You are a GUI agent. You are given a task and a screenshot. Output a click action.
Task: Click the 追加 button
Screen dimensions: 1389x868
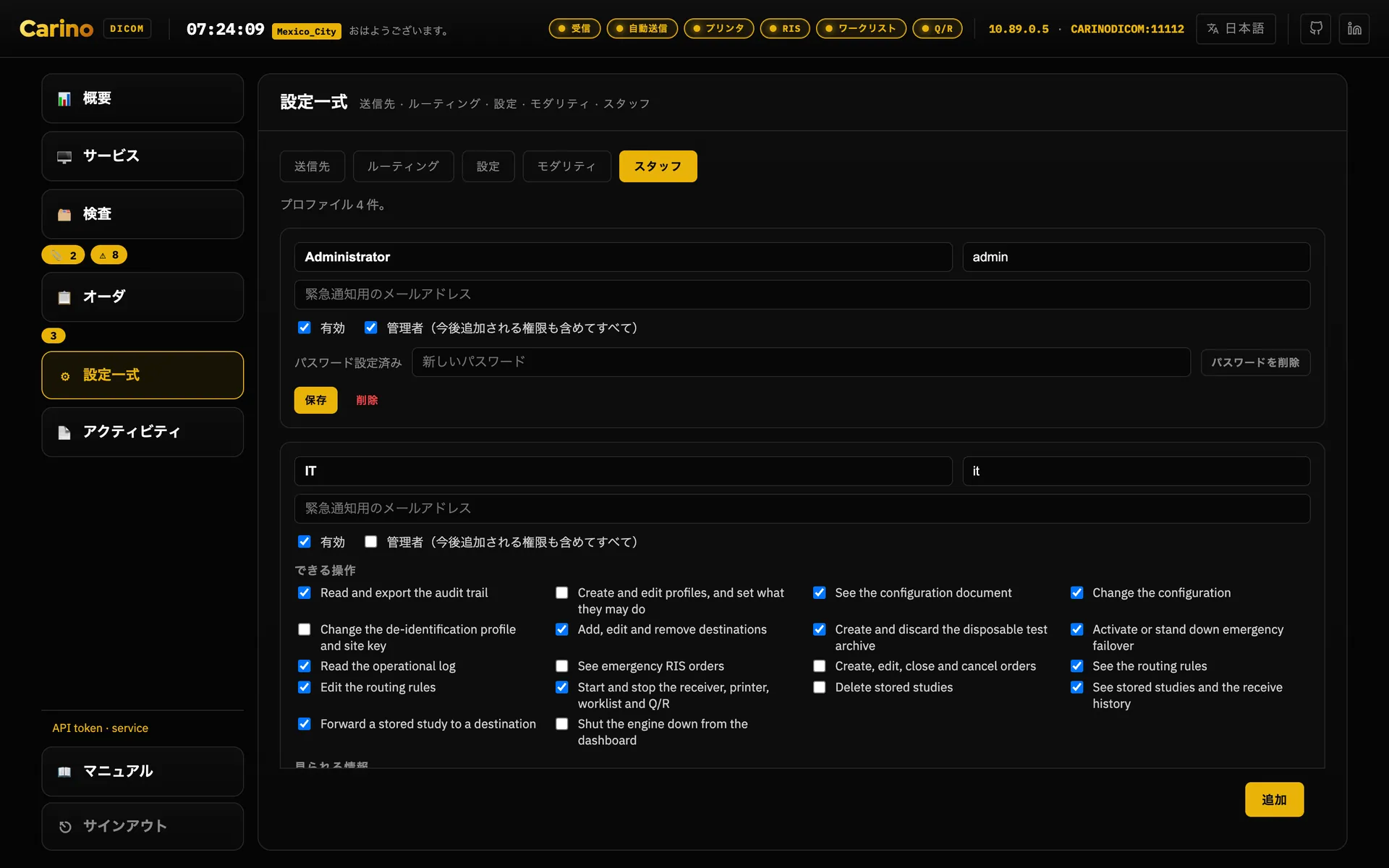point(1274,799)
